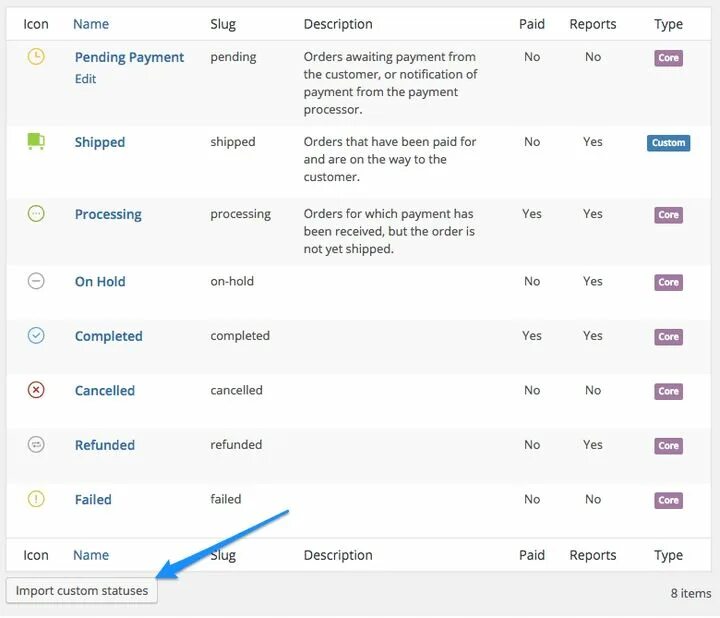
Task: Click the red Cancelled X icon
Action: (x=36, y=390)
